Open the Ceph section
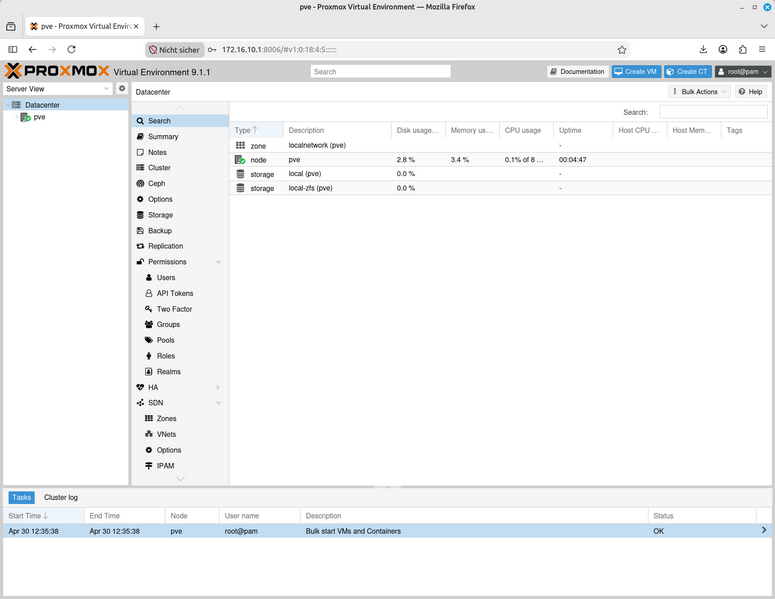This screenshot has width=775, height=599. [x=180, y=183]
